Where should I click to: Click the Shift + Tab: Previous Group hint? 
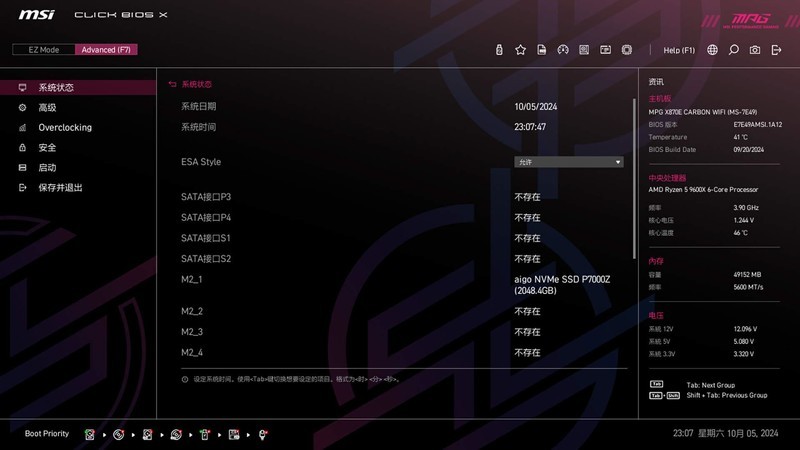click(727, 395)
